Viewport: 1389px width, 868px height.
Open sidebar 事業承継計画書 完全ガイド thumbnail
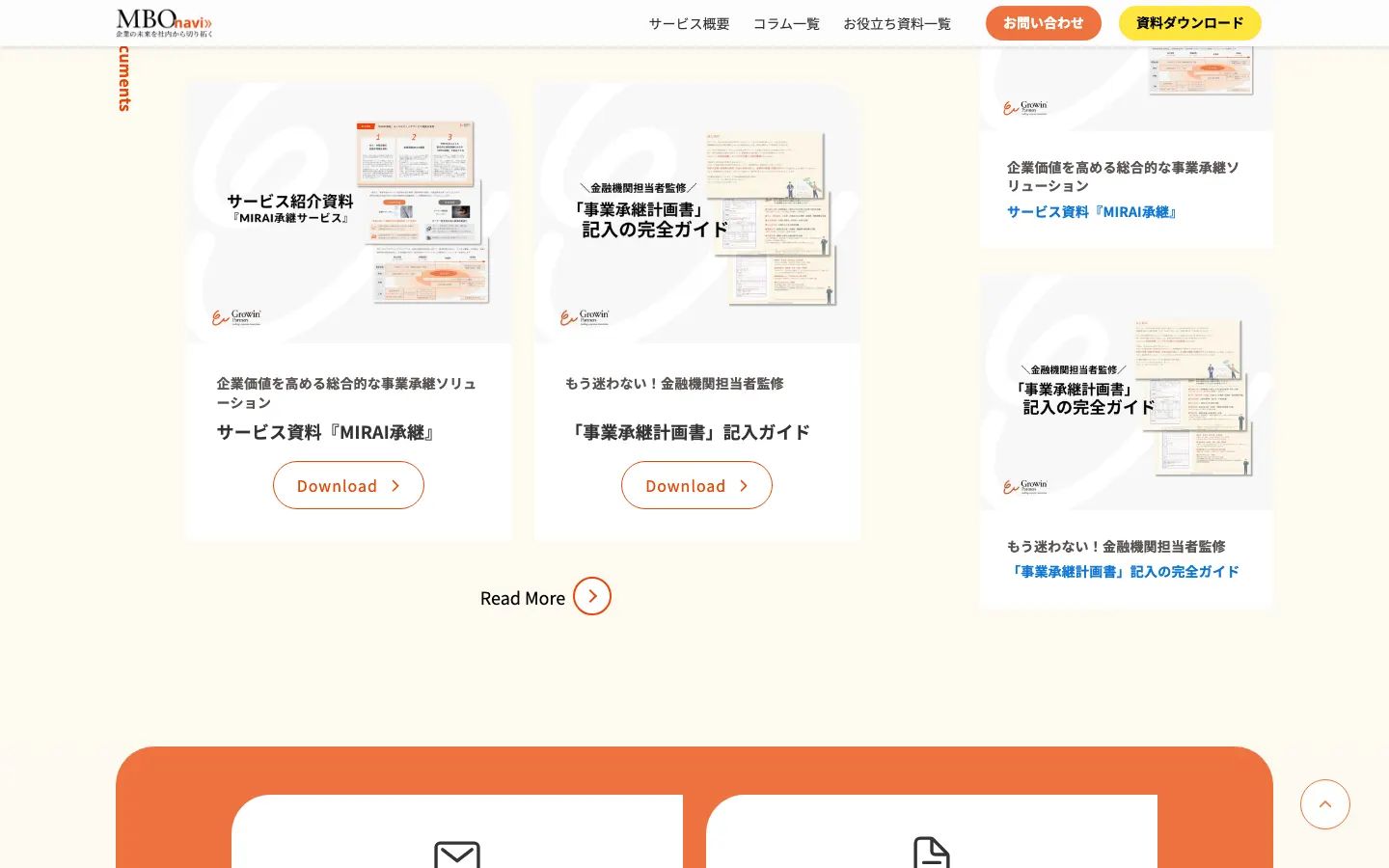(1127, 393)
